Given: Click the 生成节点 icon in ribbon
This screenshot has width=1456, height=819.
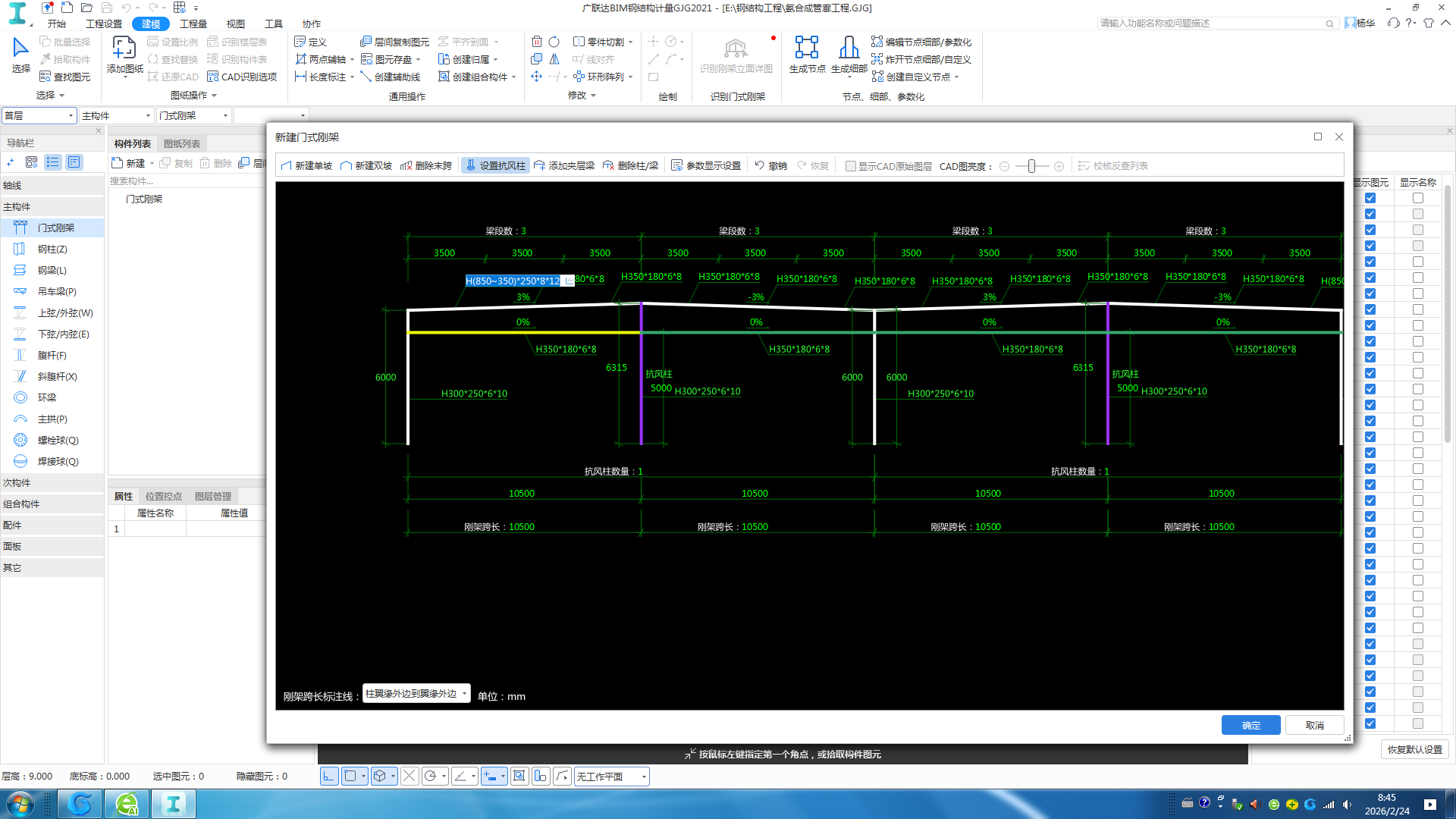Looking at the screenshot, I should [x=806, y=48].
